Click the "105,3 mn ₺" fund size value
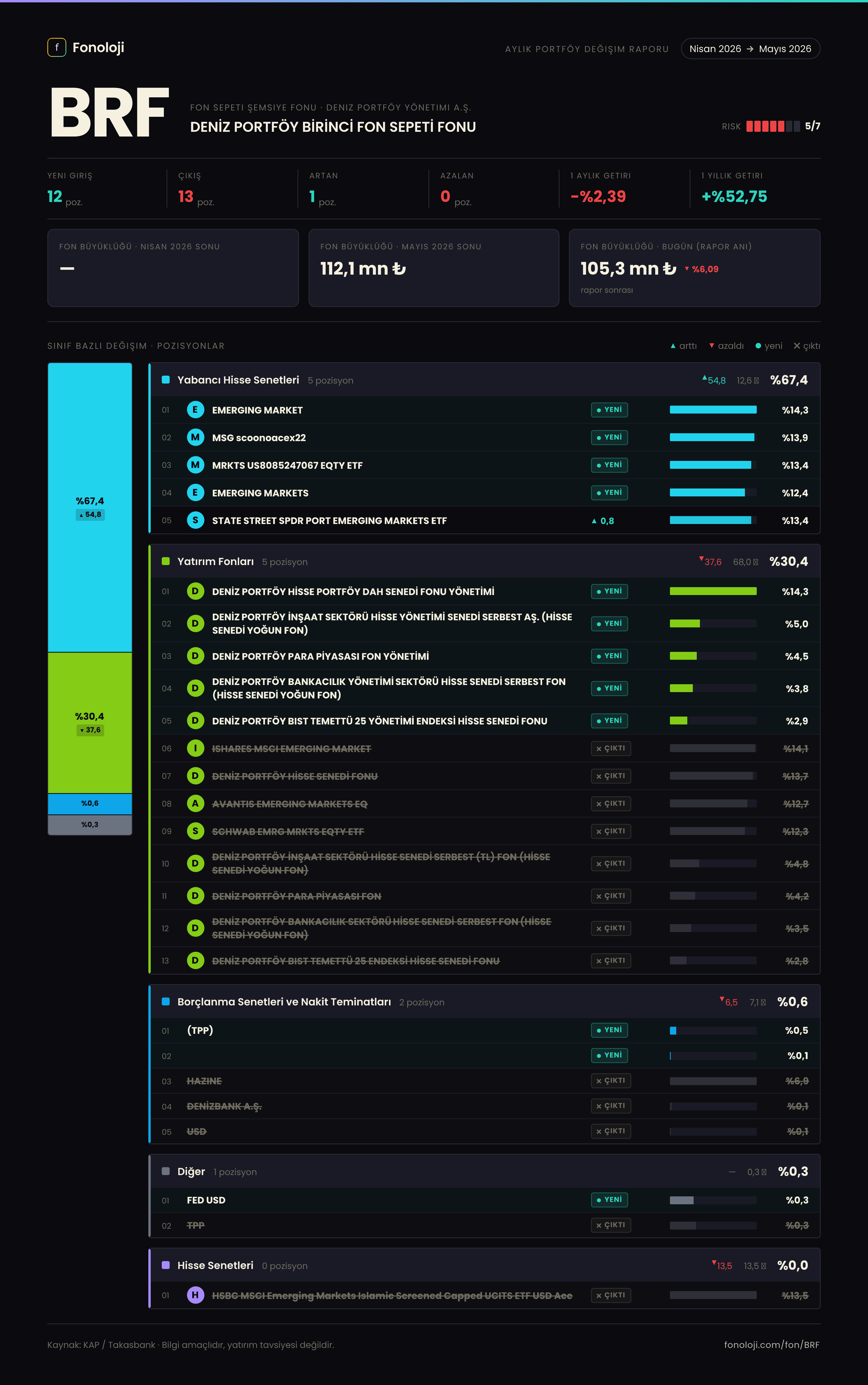Screen dimensions: 868x1385 (x=629, y=269)
